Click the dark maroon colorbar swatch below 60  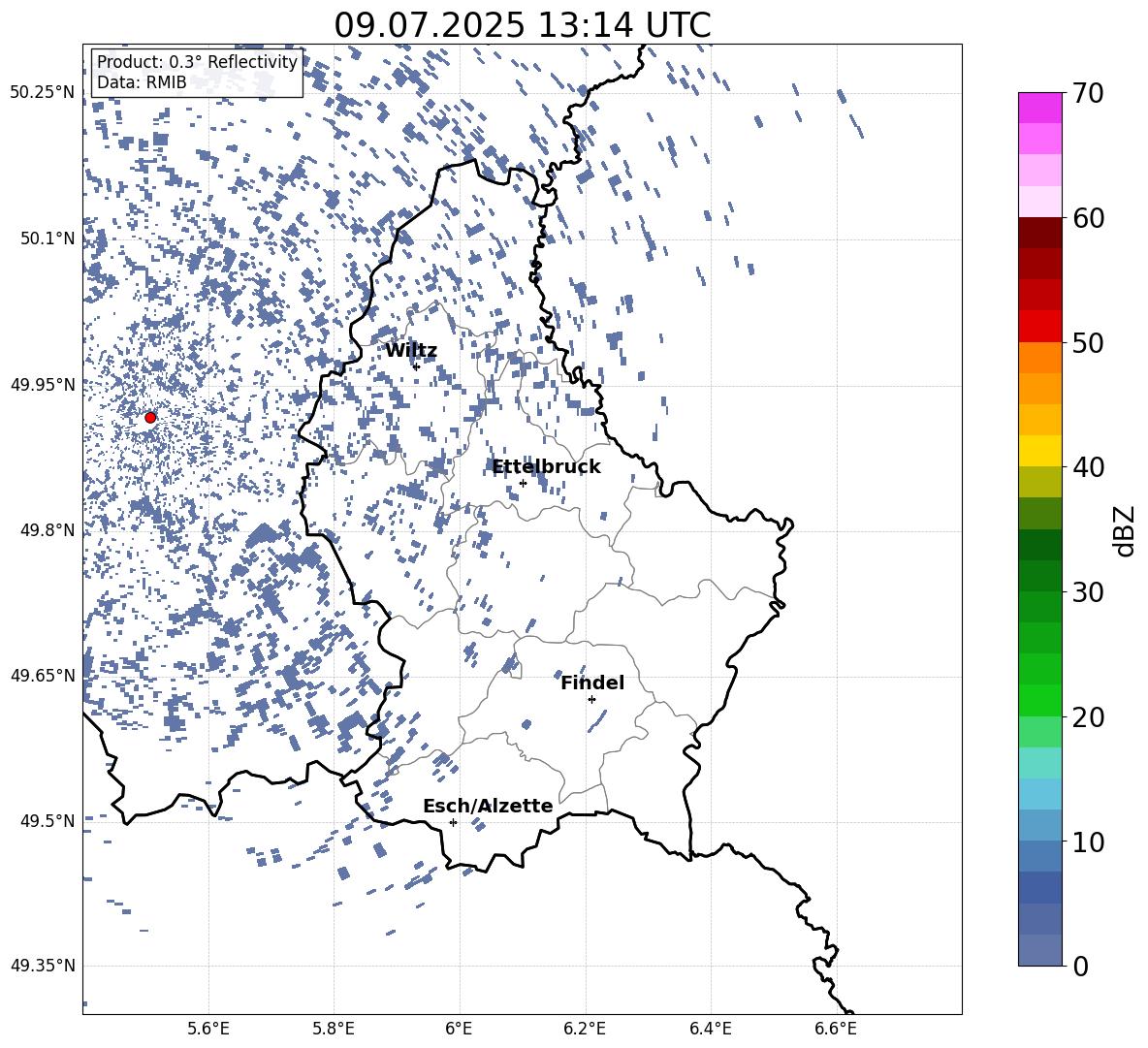click(1040, 233)
